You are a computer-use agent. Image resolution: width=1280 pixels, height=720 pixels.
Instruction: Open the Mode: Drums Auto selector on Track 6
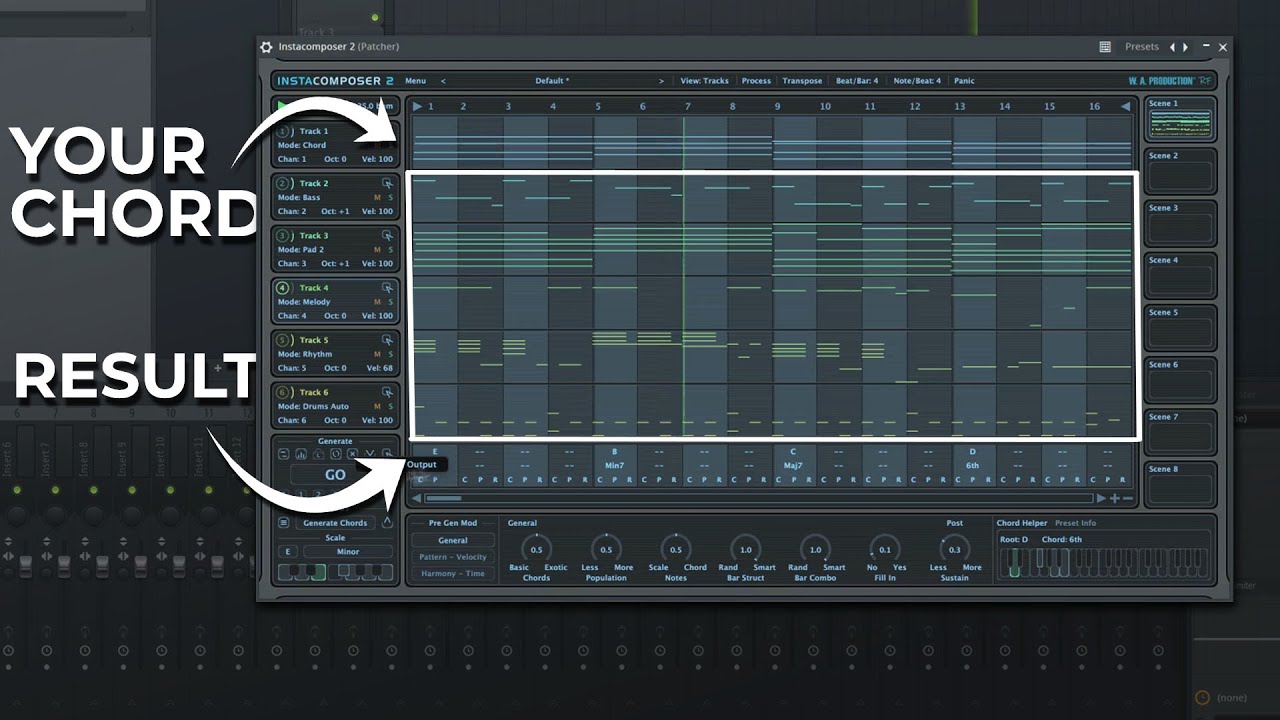(313, 406)
